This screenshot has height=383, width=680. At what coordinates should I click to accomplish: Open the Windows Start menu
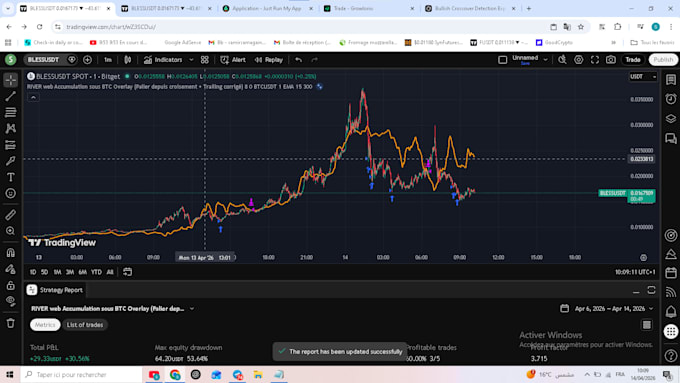point(10,374)
